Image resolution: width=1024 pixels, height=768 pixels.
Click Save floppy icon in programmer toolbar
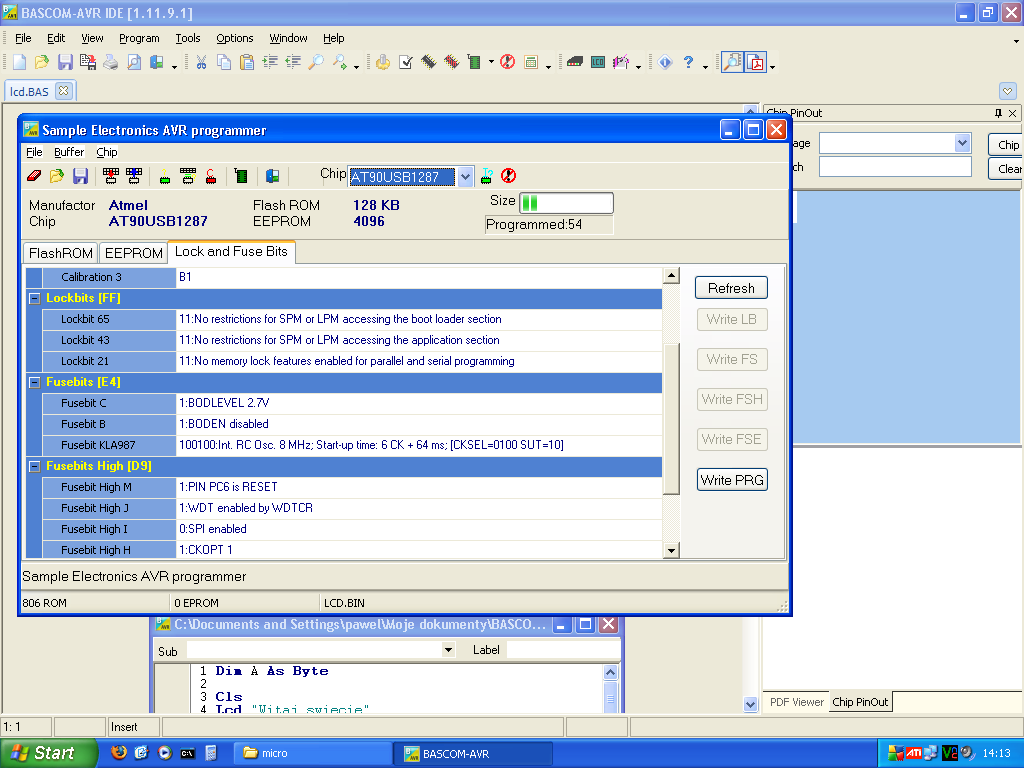pyautogui.click(x=80, y=176)
